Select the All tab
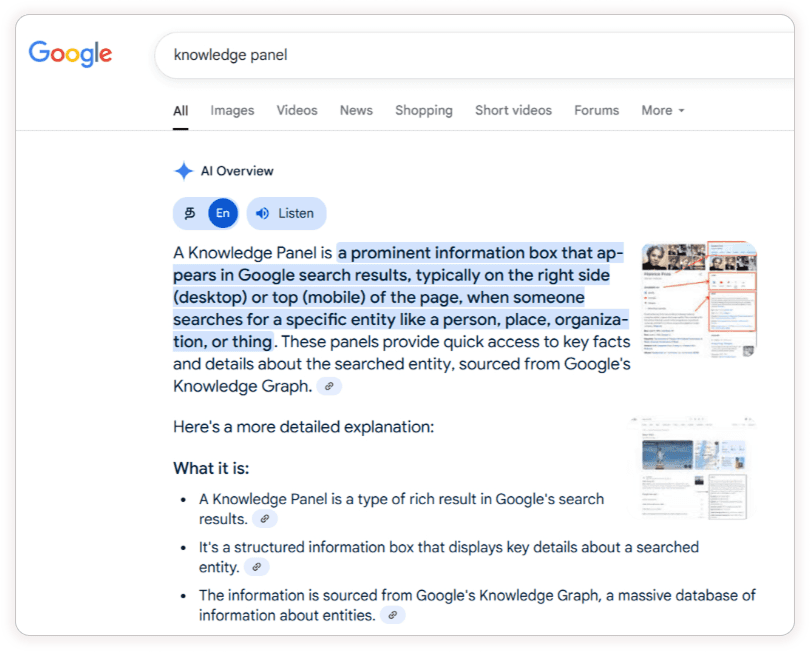This screenshot has width=810, height=652. point(180,111)
